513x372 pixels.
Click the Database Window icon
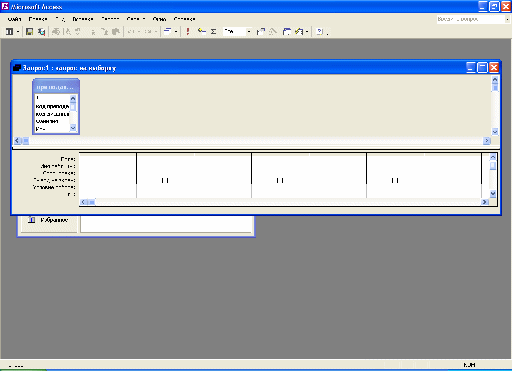287,32
